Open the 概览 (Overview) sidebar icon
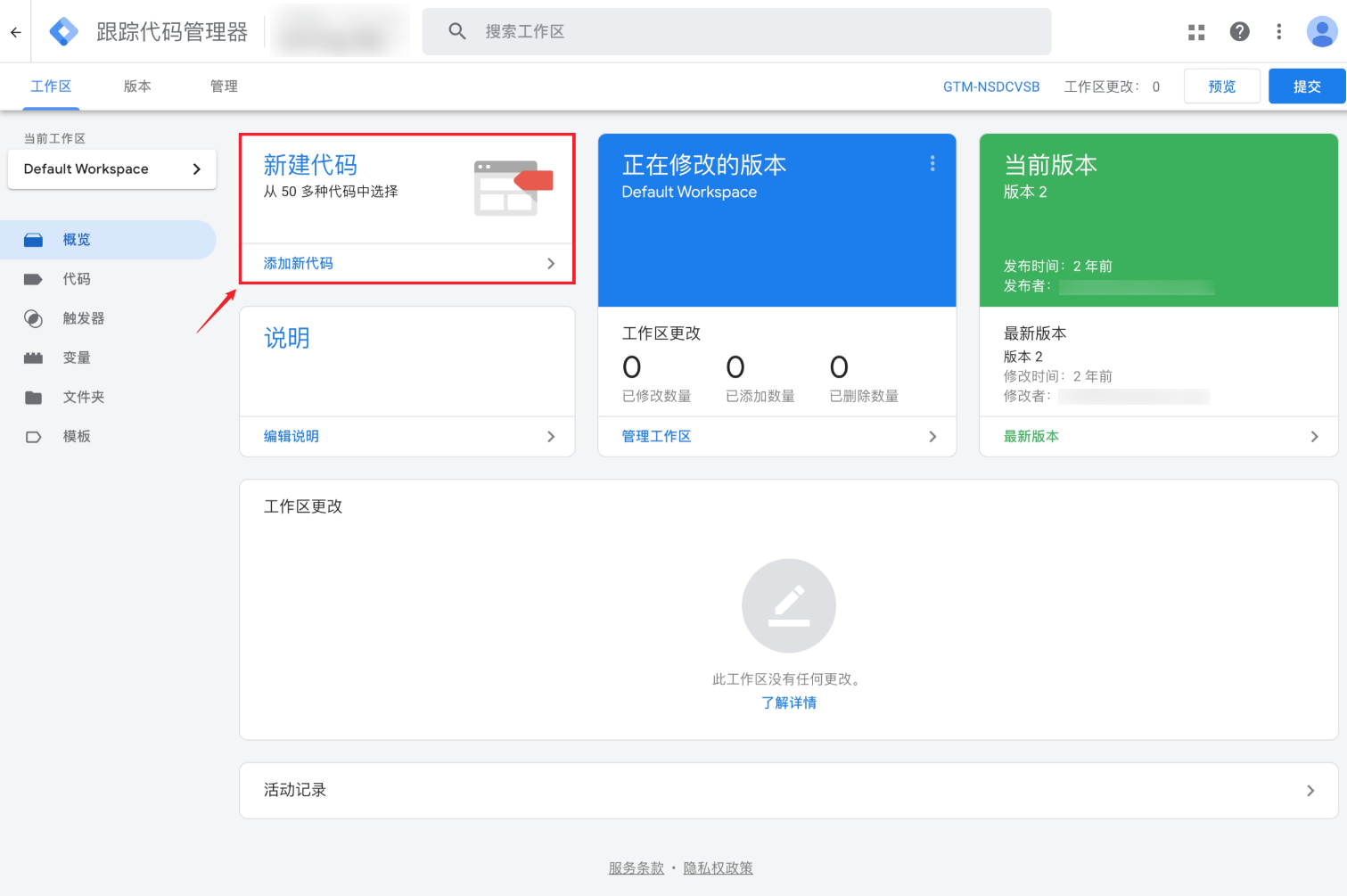1347x896 pixels. click(33, 239)
